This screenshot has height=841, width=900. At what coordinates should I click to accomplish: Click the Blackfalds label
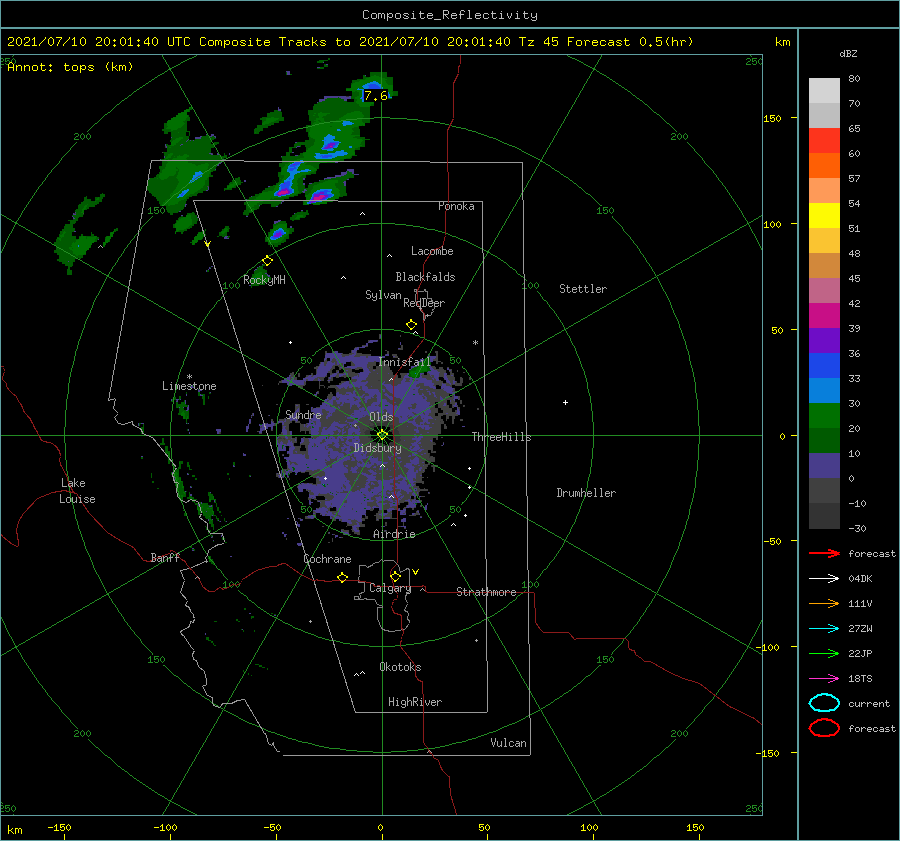pos(425,277)
